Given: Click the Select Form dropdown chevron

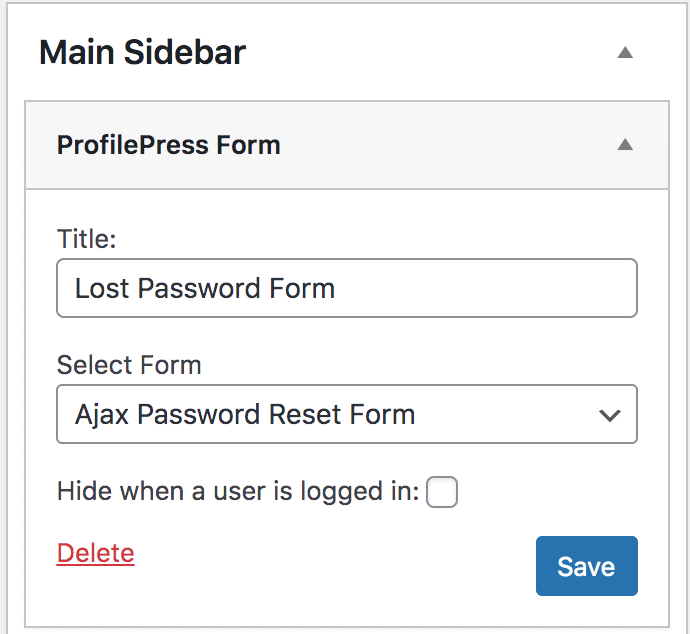Looking at the screenshot, I should (610, 415).
